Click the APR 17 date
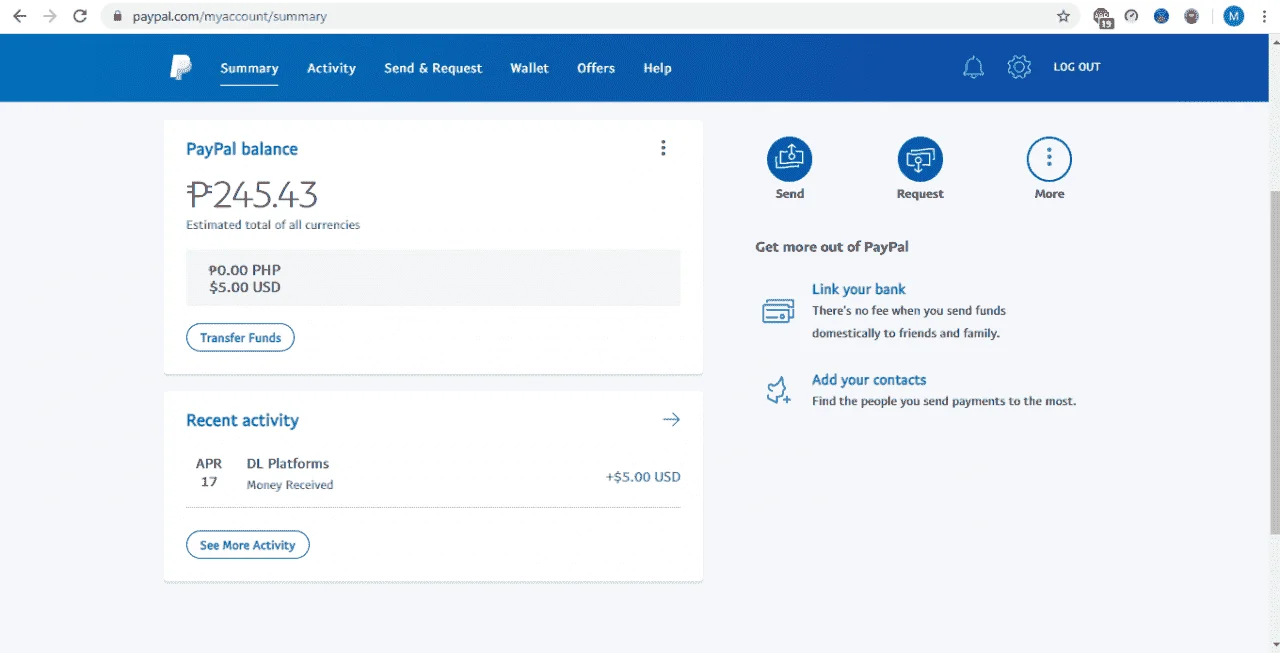1280x653 pixels. coord(209,473)
